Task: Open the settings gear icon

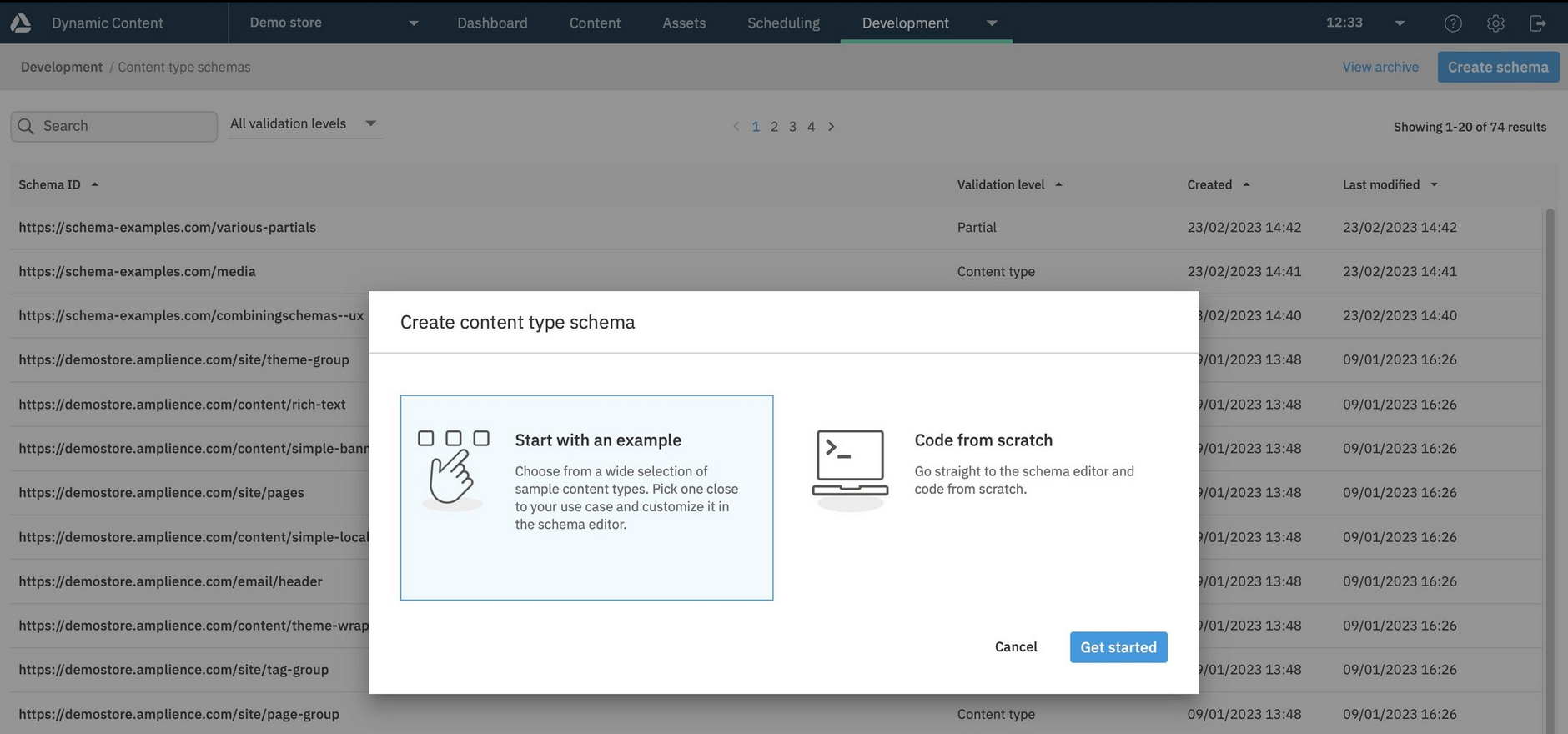Action: click(1495, 23)
